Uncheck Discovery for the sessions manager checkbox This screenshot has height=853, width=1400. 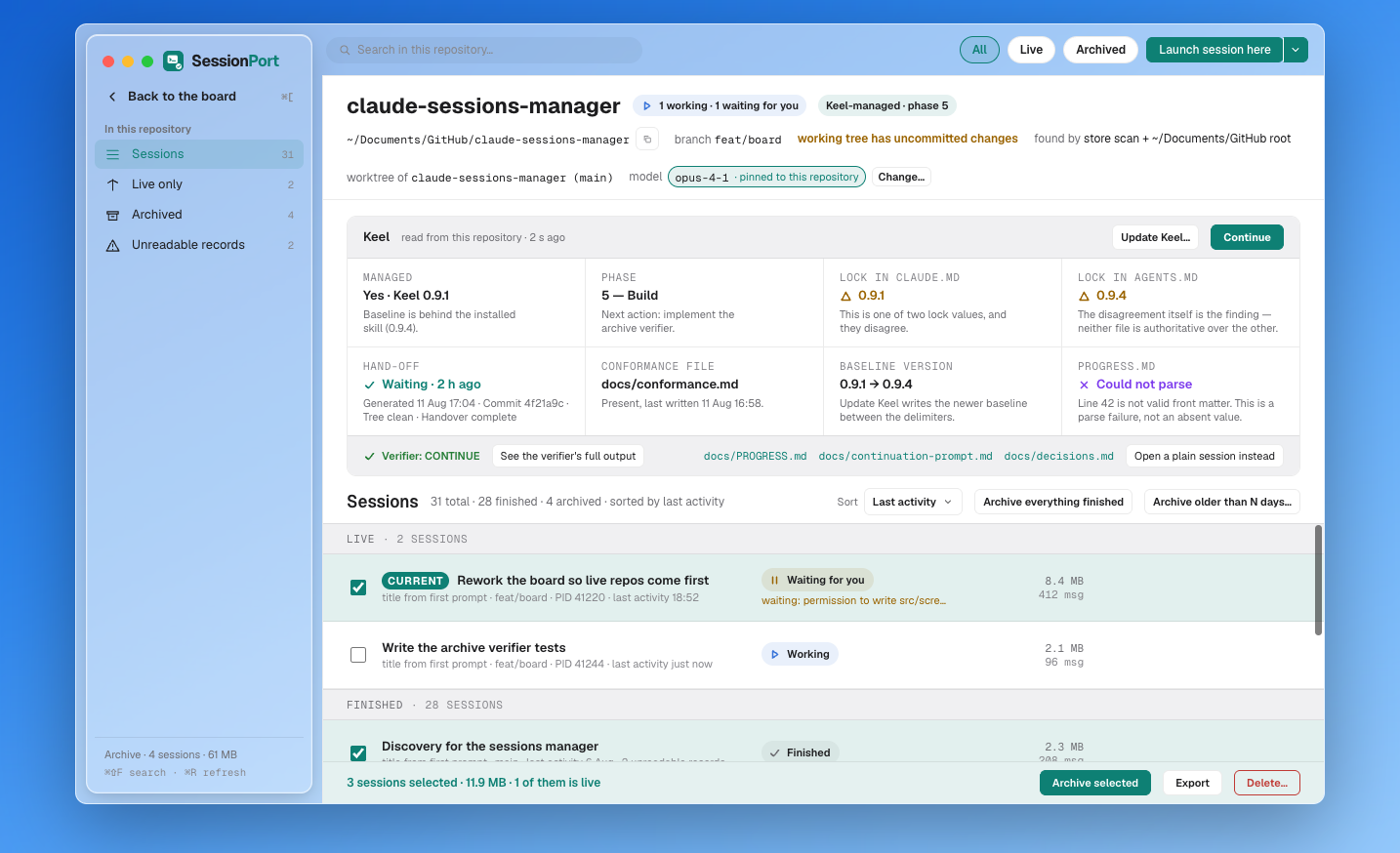(x=358, y=752)
